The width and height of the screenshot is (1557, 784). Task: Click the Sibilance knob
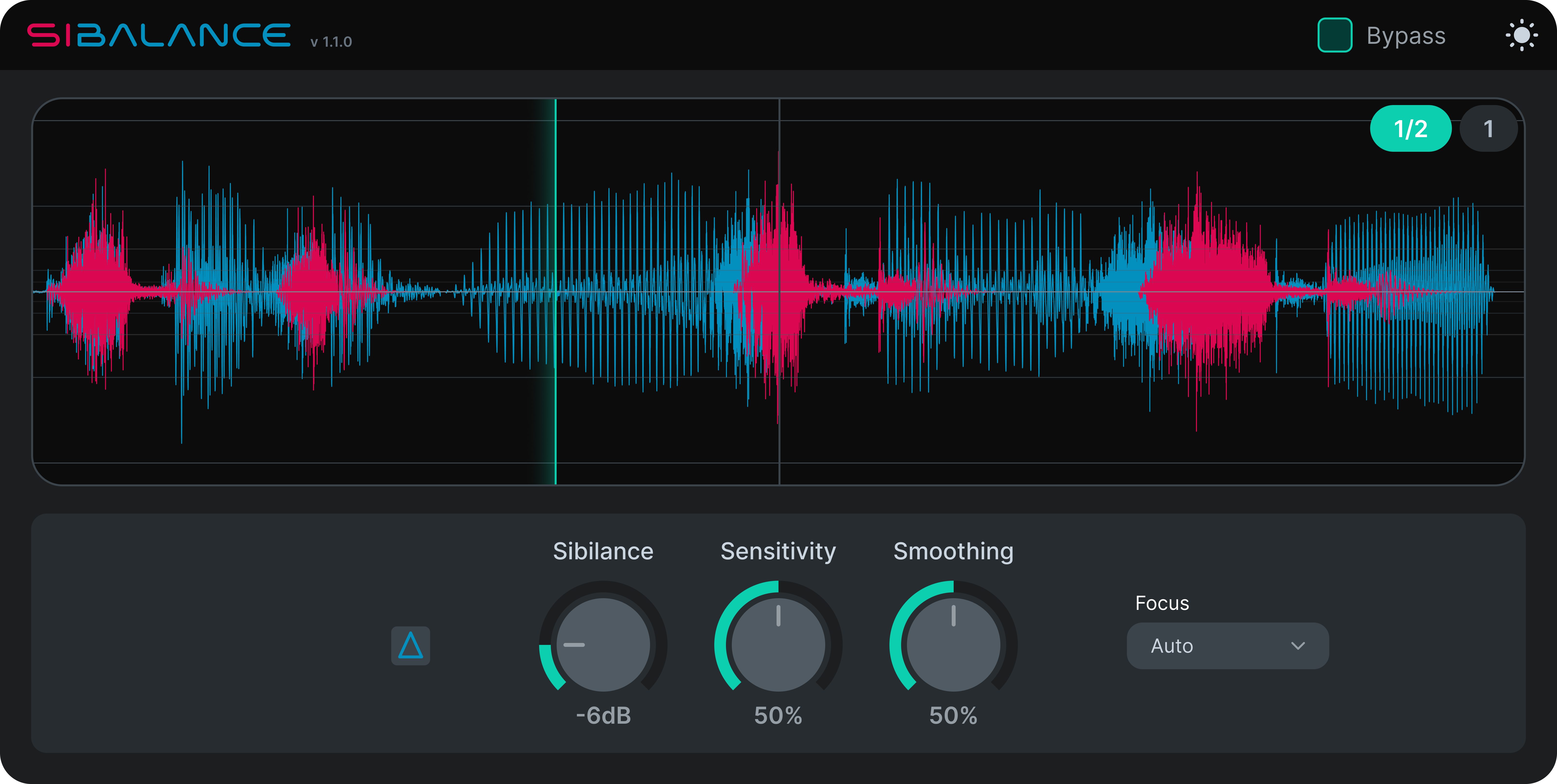coord(603,644)
